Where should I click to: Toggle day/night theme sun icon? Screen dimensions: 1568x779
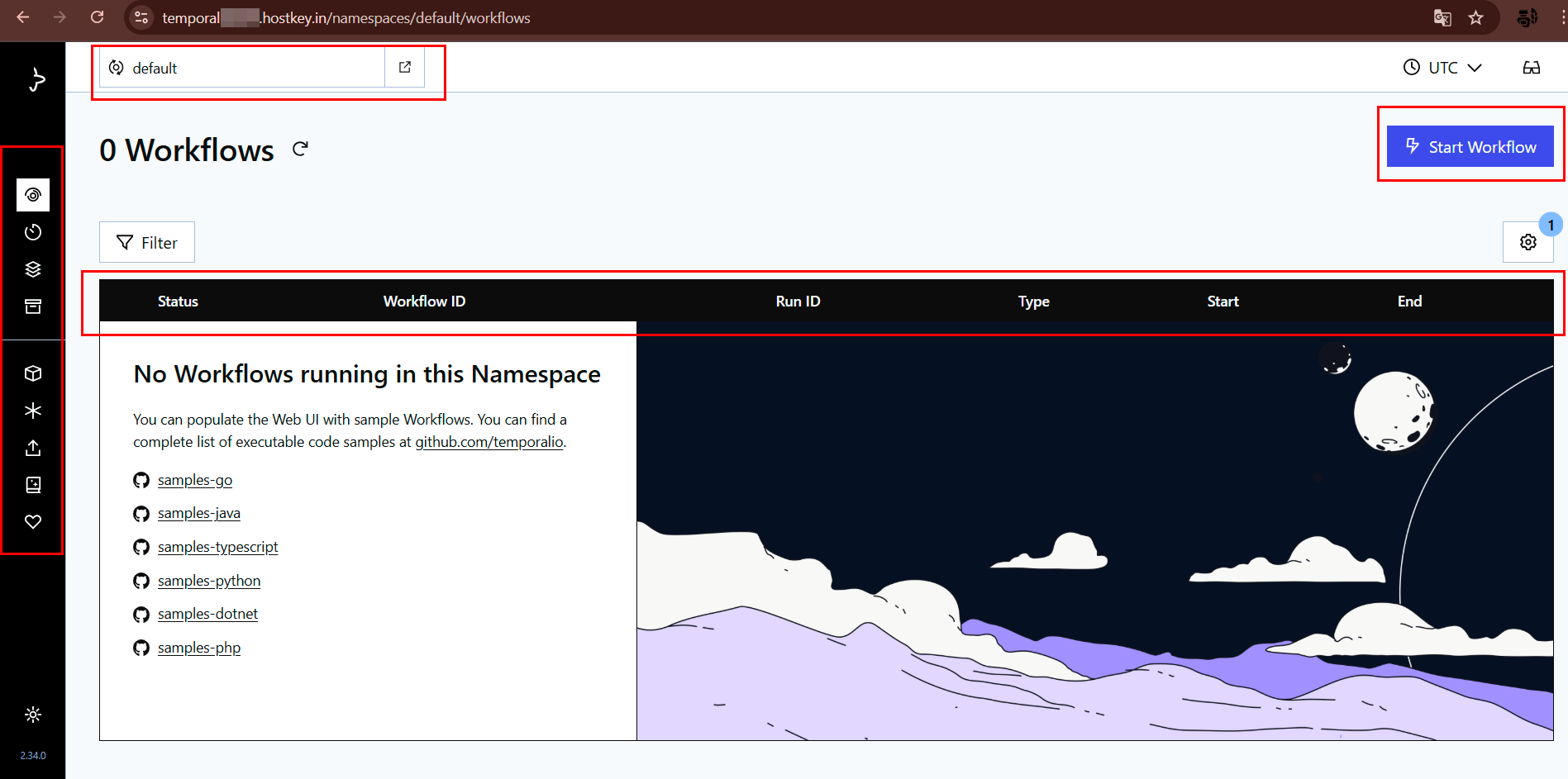point(33,715)
